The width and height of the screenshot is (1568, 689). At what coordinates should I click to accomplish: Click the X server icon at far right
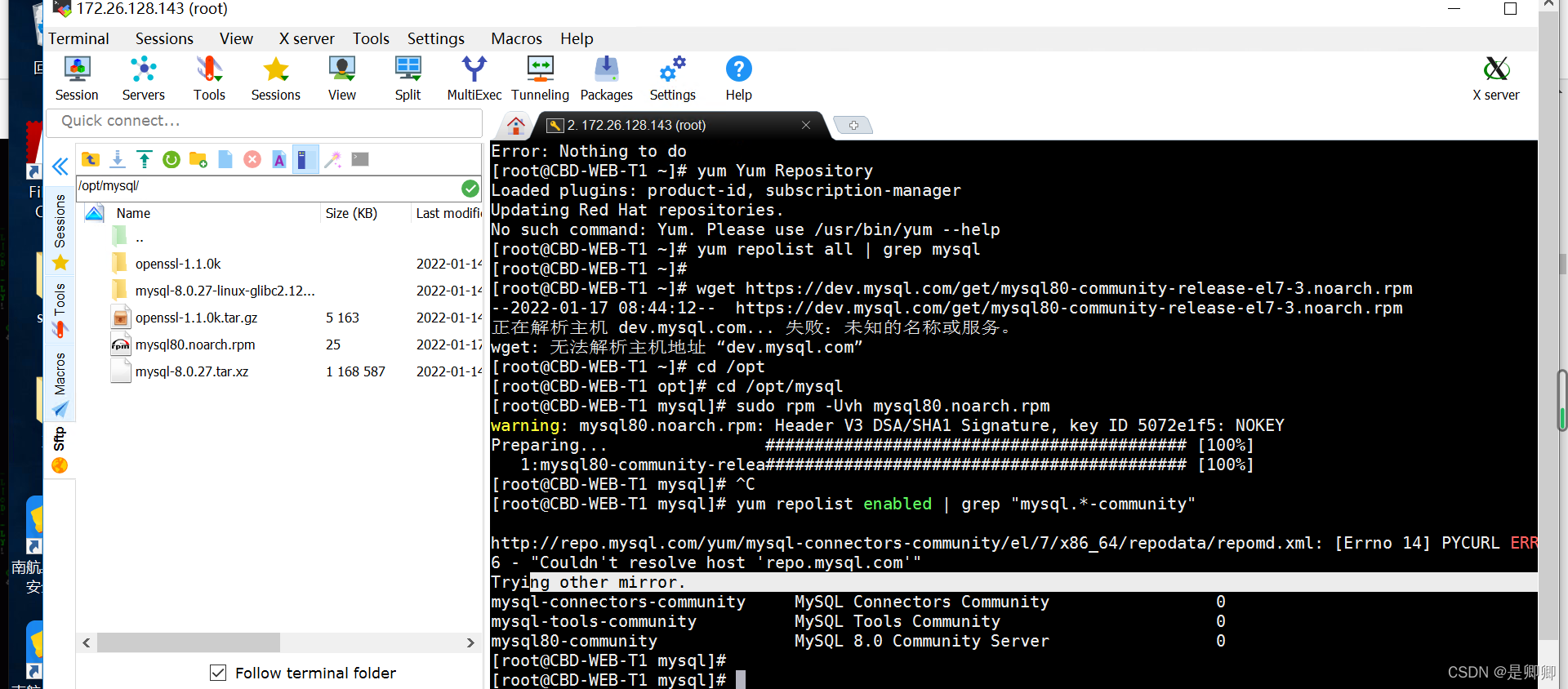pyautogui.click(x=1496, y=79)
